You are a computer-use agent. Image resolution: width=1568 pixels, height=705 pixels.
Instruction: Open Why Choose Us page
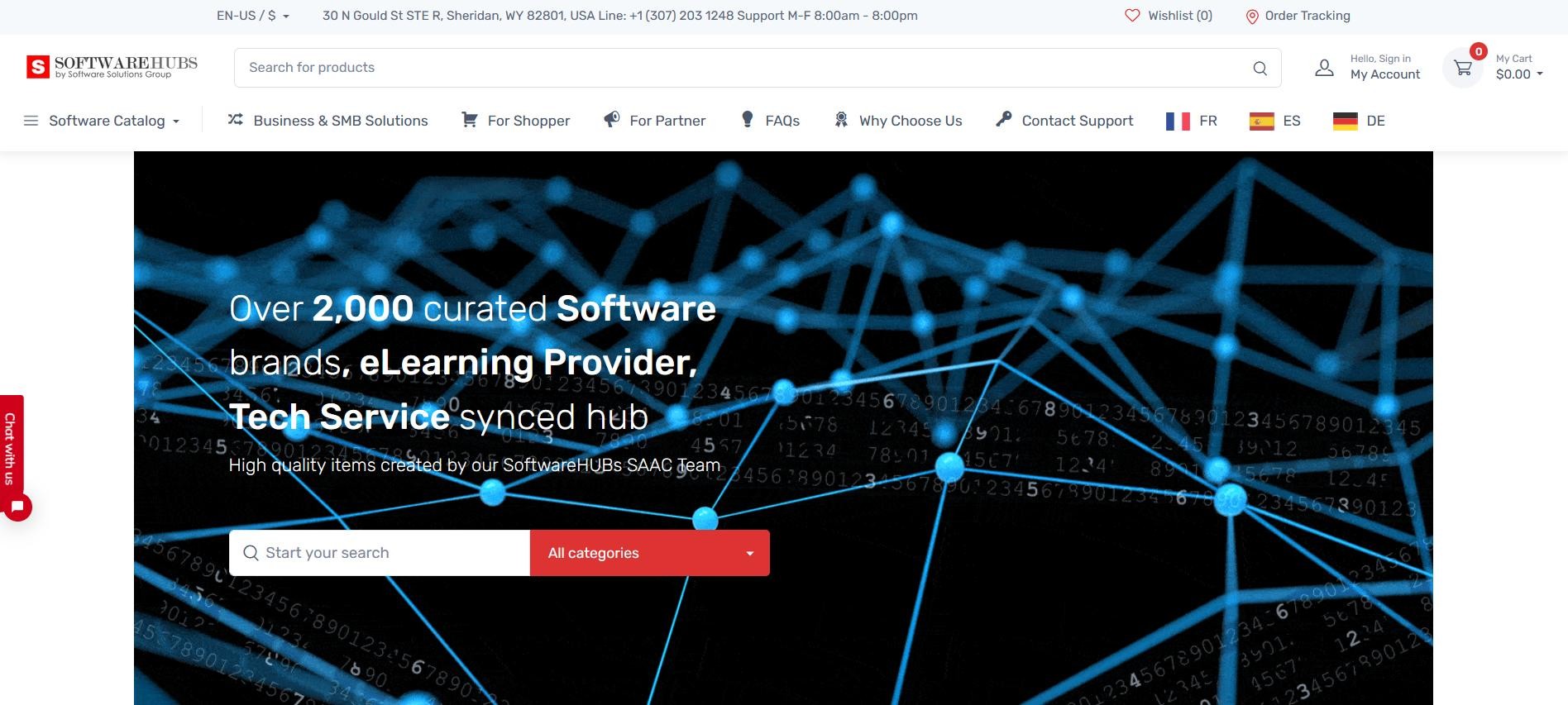point(898,121)
